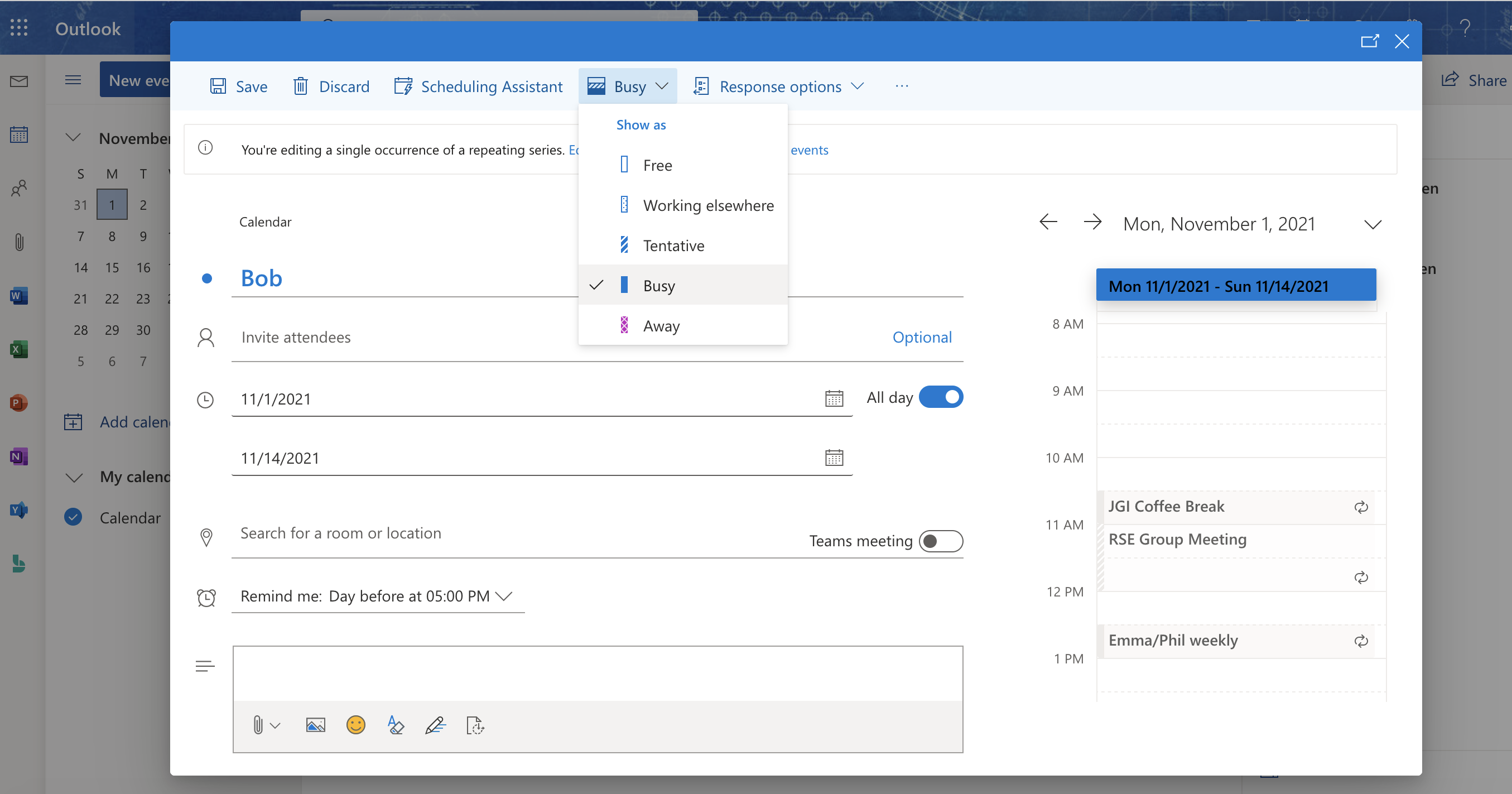Toggle the Teams meeting switch
Viewport: 1512px width, 794px height.
pos(941,541)
